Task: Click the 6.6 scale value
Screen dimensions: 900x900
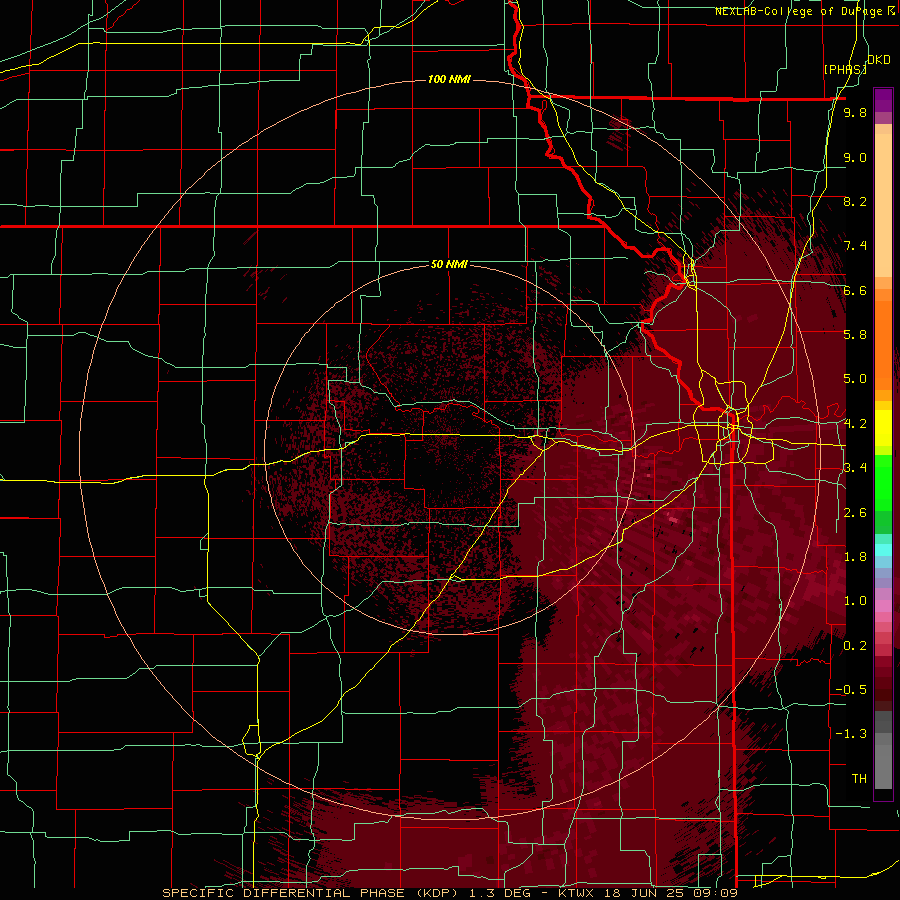Action: [x=855, y=290]
